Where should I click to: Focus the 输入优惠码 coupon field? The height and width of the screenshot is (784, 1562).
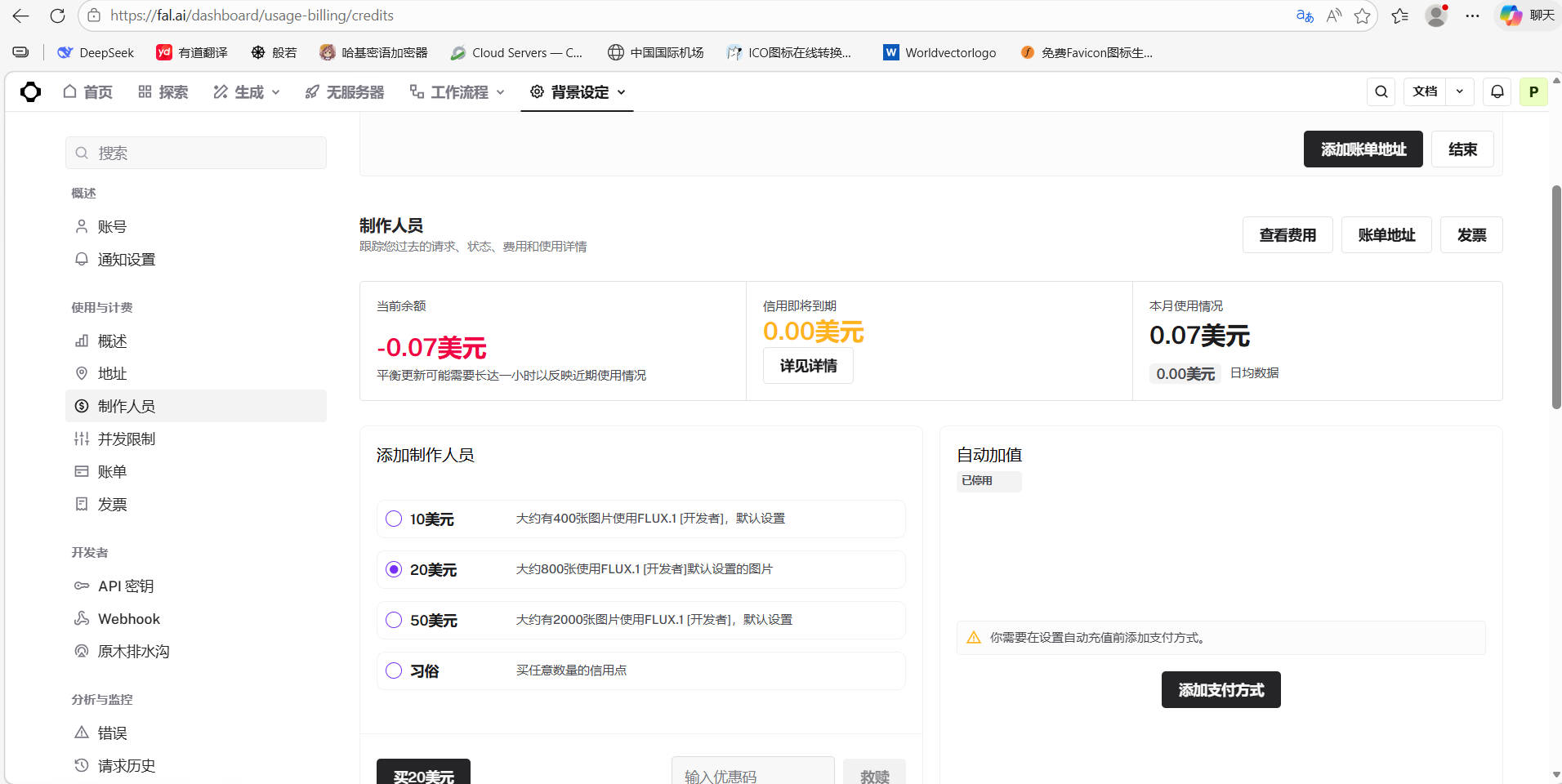752,776
